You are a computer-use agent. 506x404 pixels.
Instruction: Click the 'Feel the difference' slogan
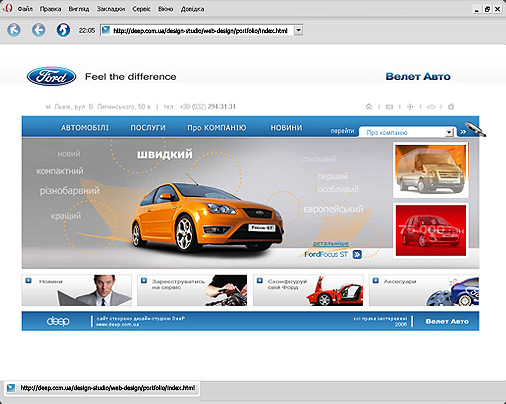(130, 77)
